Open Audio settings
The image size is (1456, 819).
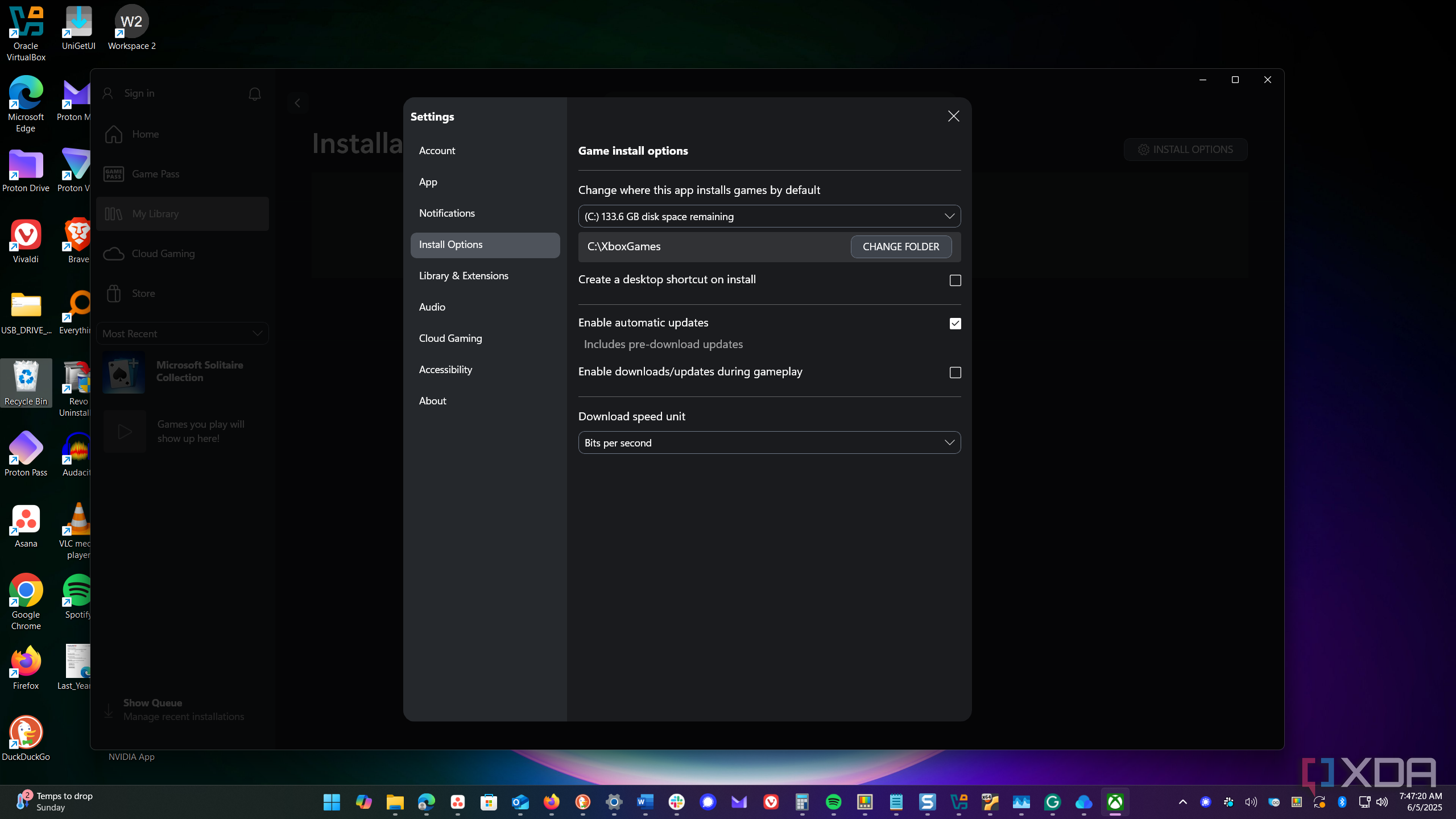485,307
